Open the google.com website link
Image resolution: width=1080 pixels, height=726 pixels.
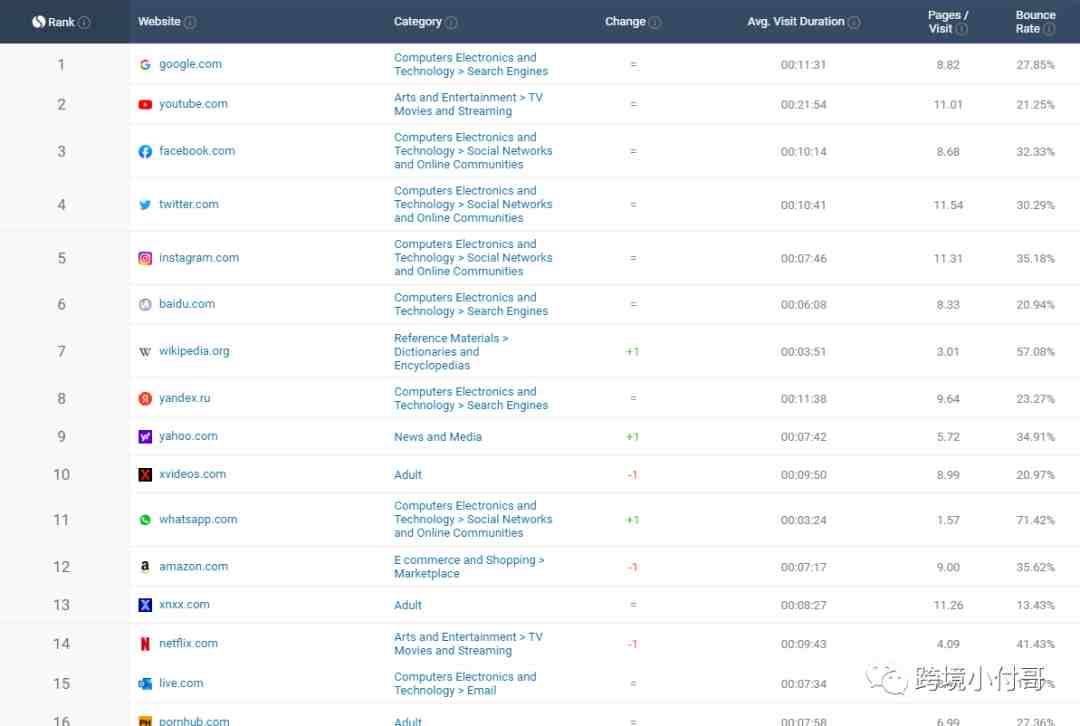(190, 64)
